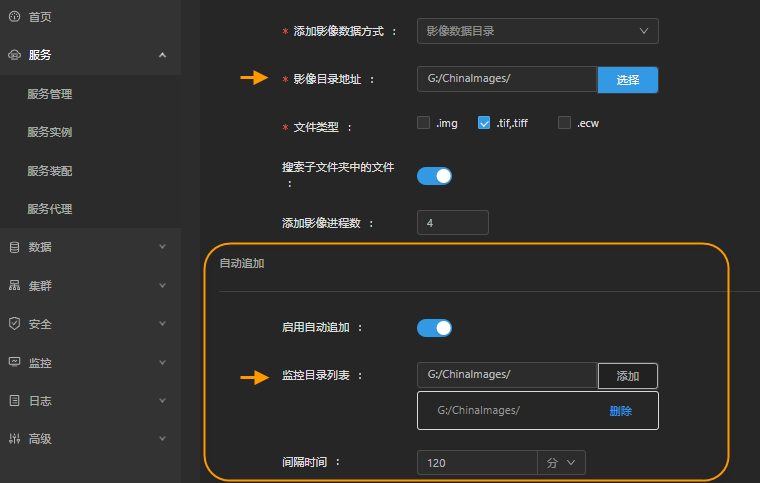Open the 分 interval unit dropdown
Screen dimensions: 760x483
tap(560, 463)
